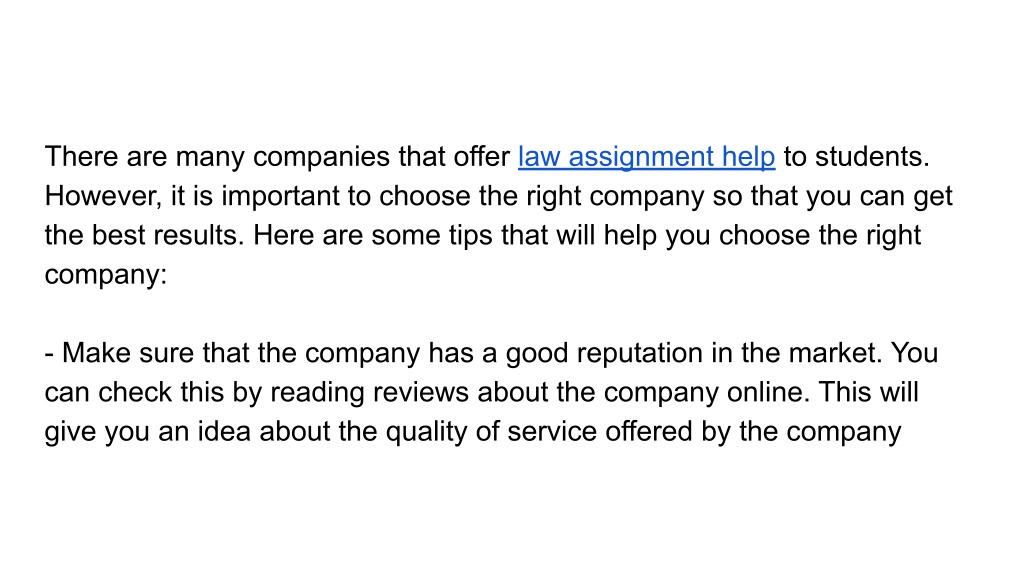The height and width of the screenshot is (576, 1024).
Task: Place cursor on the word 'Make'
Action: tap(96, 353)
